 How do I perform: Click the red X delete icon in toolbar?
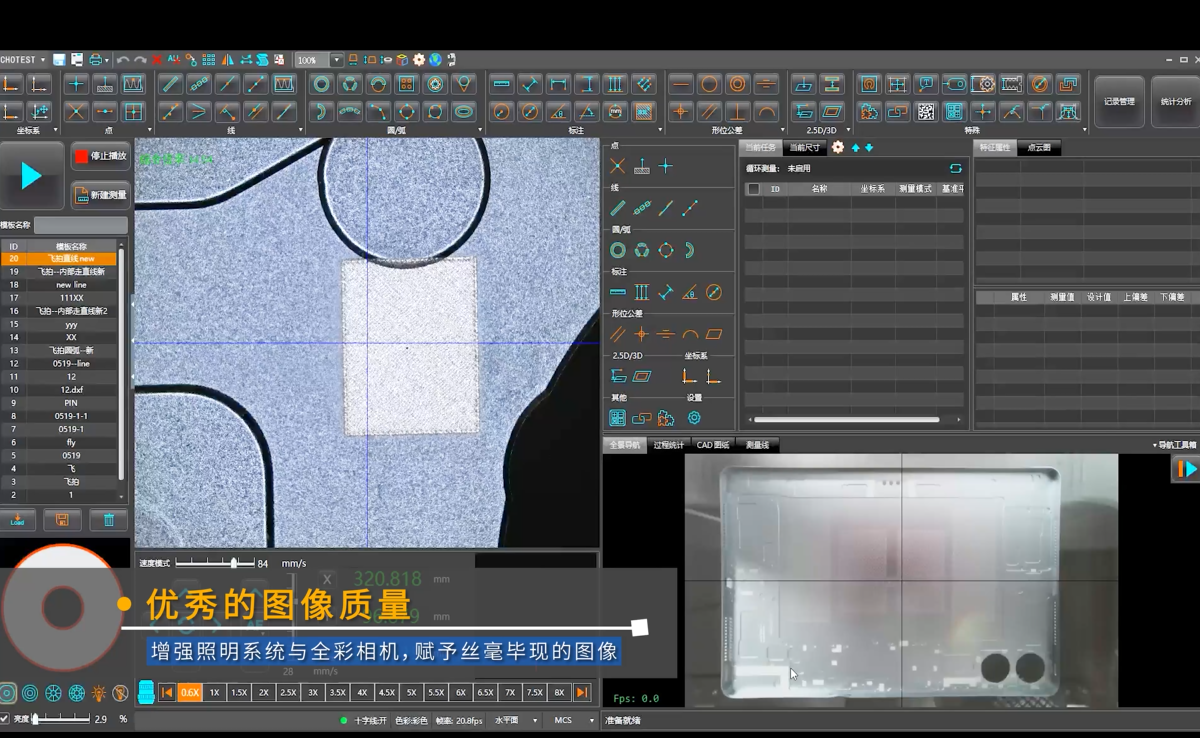(157, 60)
